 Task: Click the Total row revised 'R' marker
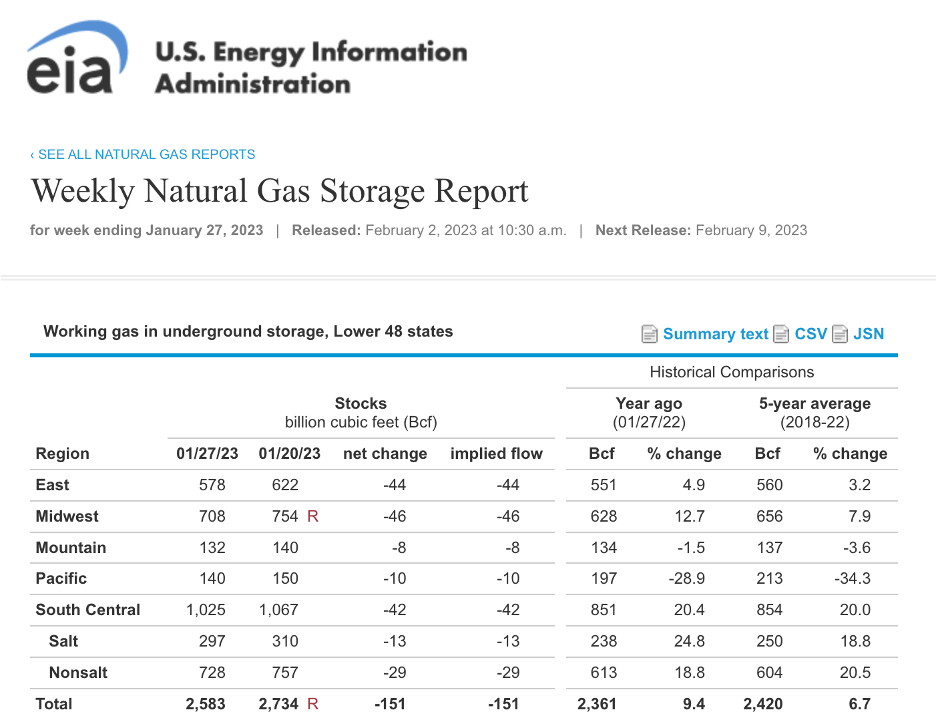coord(313,704)
